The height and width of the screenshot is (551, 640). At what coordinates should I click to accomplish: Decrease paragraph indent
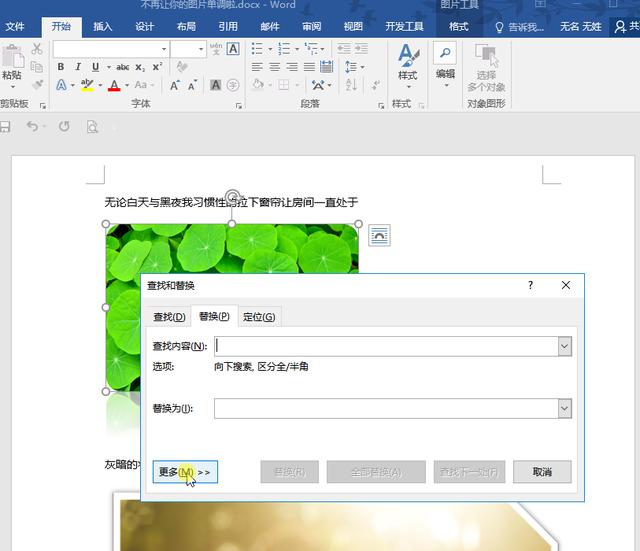(344, 49)
